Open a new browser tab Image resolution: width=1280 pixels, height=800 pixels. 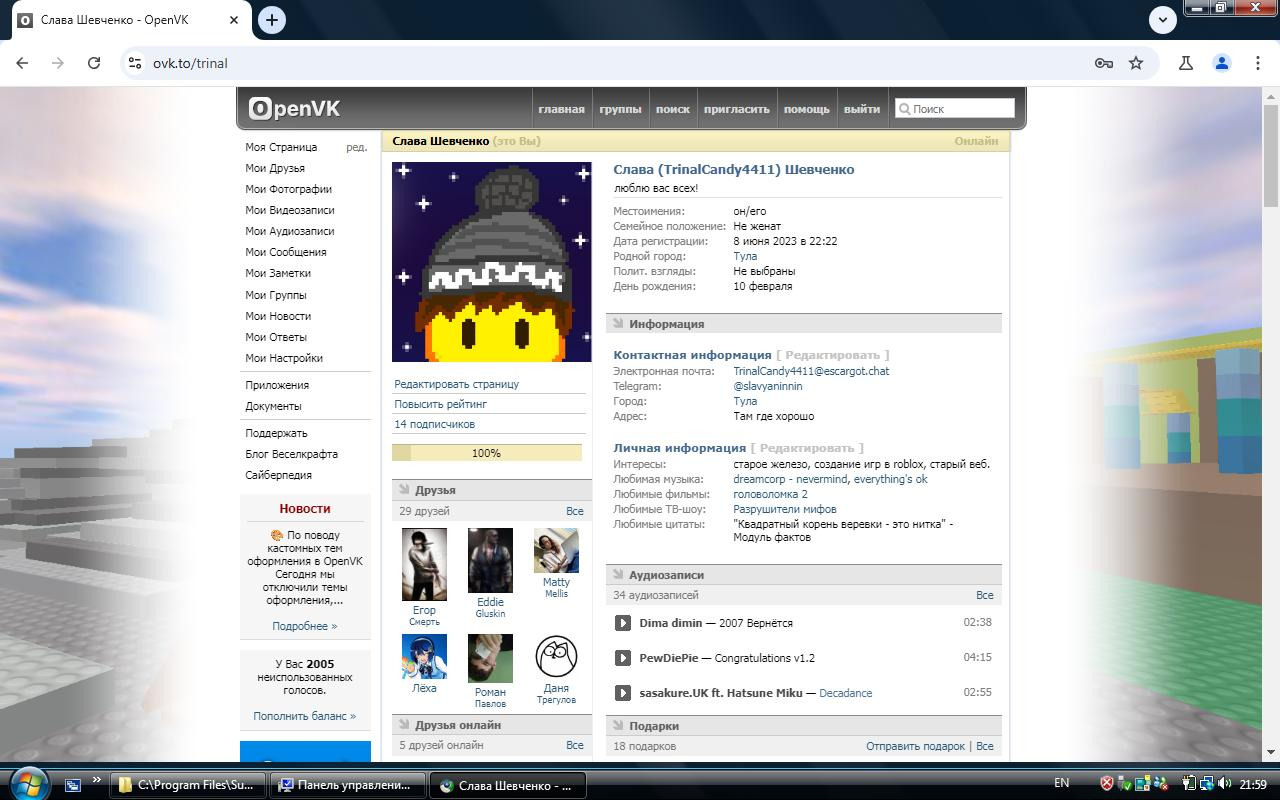(x=272, y=20)
